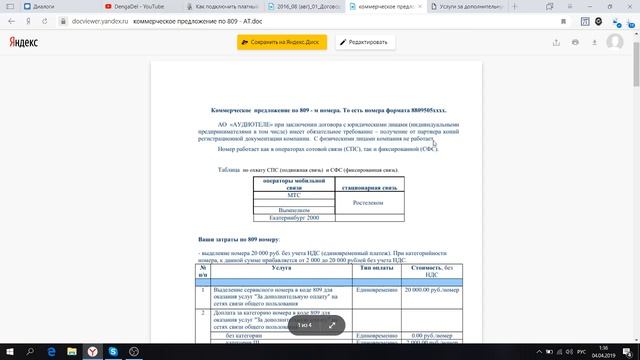Click the site lock security icon
The image size is (640, 360).
(x=63, y=21)
